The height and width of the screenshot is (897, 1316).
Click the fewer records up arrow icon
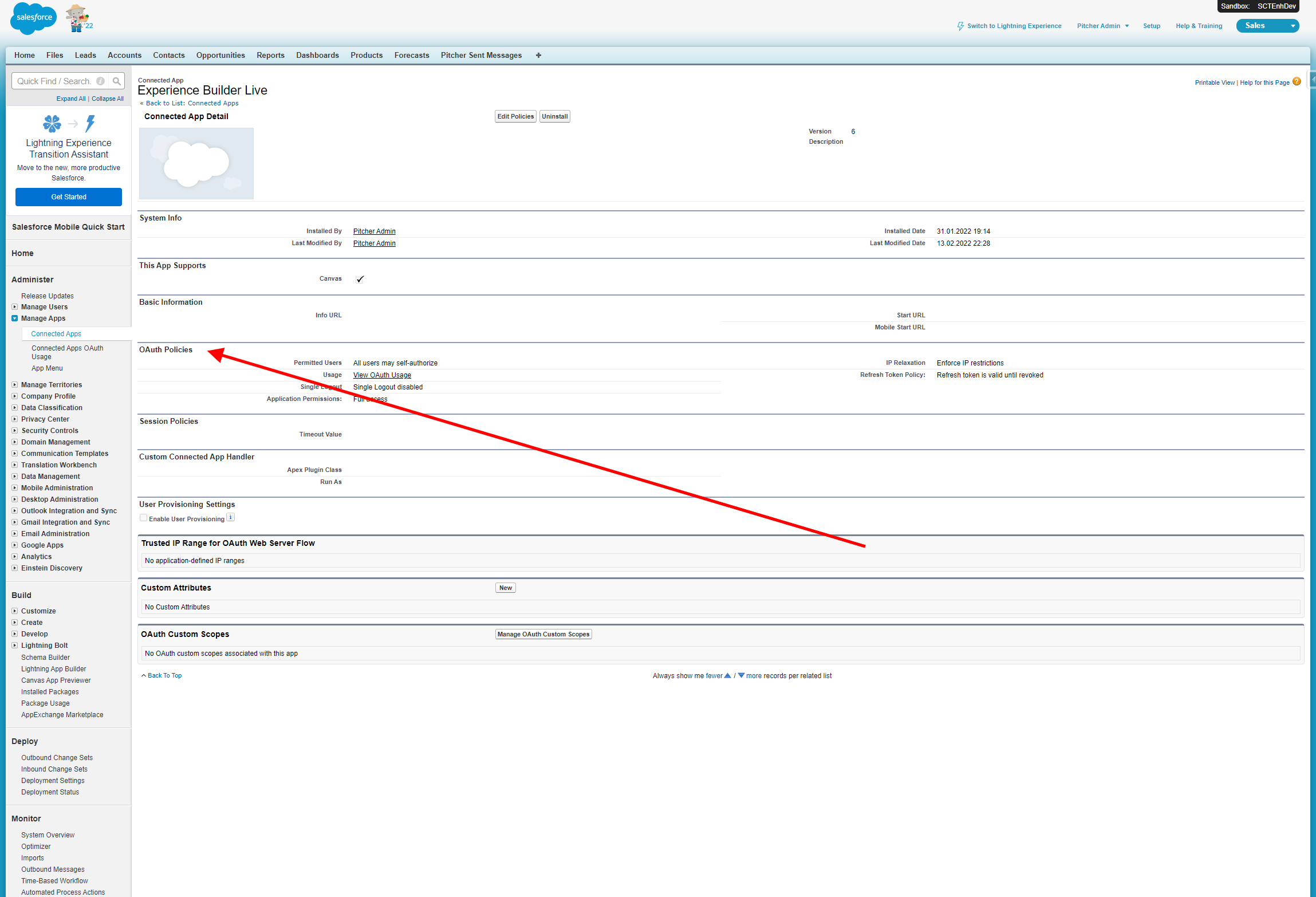coord(728,676)
